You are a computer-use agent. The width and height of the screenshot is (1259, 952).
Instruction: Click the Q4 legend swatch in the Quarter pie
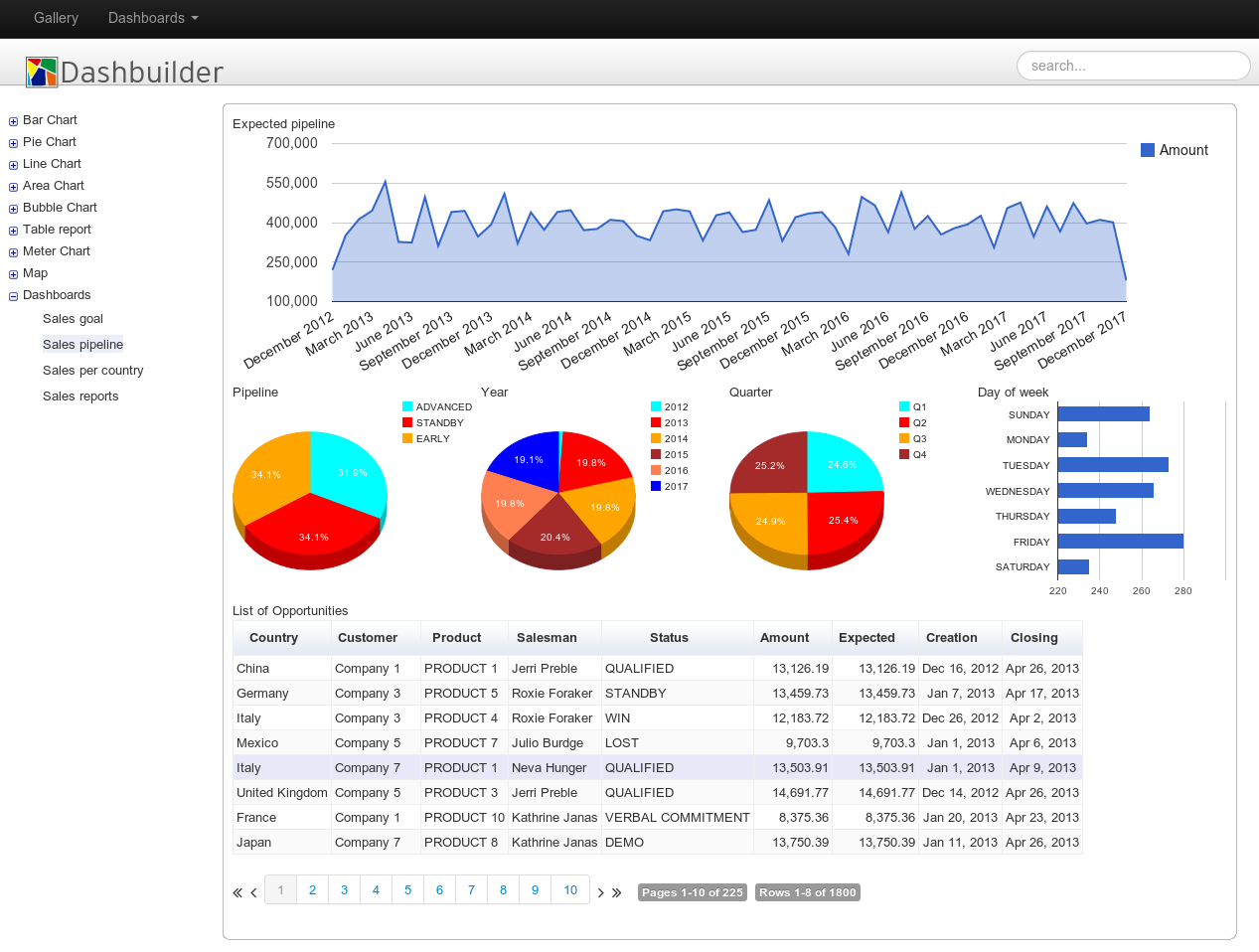[904, 454]
